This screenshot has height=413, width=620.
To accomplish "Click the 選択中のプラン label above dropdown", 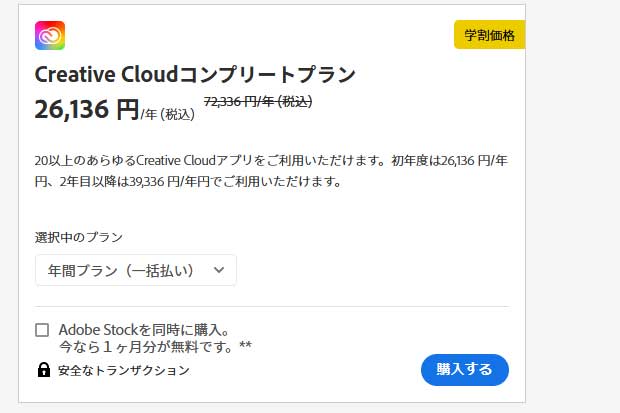I will [79, 237].
